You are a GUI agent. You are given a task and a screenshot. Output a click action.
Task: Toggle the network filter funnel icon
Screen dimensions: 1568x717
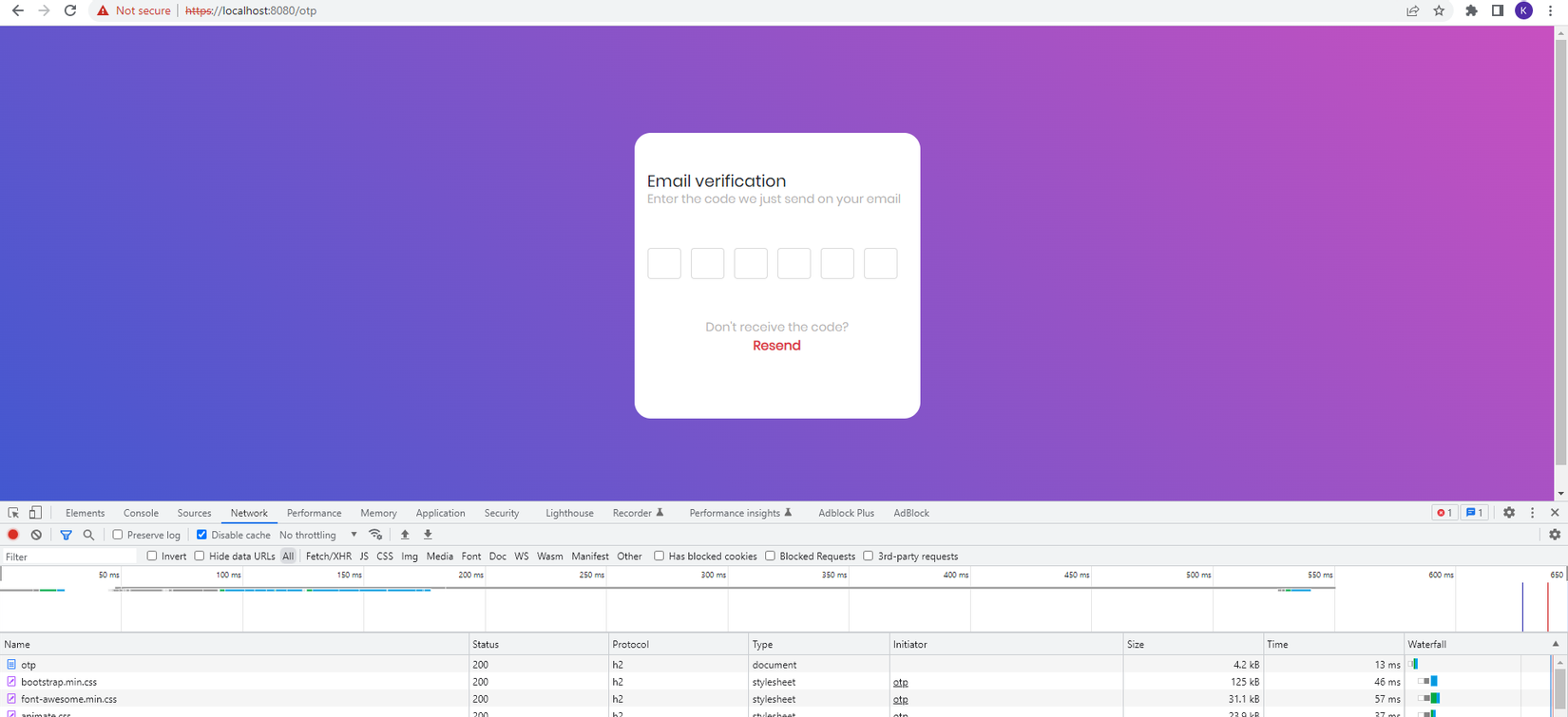pos(66,535)
